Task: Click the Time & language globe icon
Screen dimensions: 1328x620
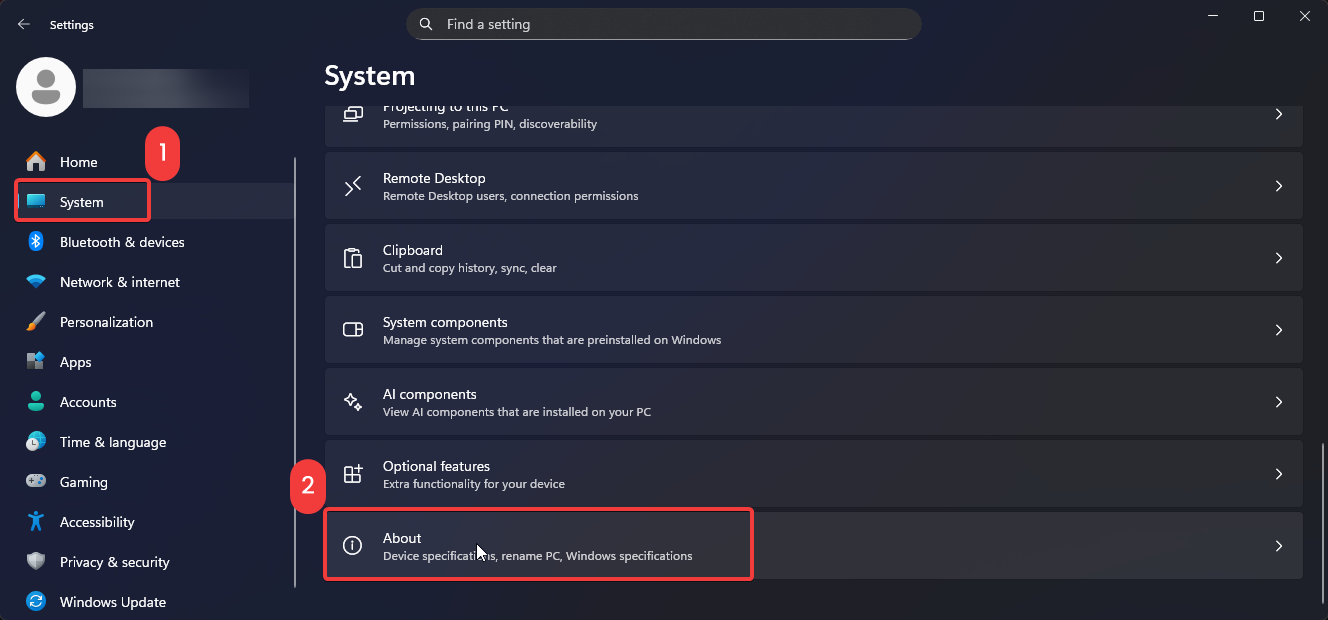Action: tap(36, 442)
